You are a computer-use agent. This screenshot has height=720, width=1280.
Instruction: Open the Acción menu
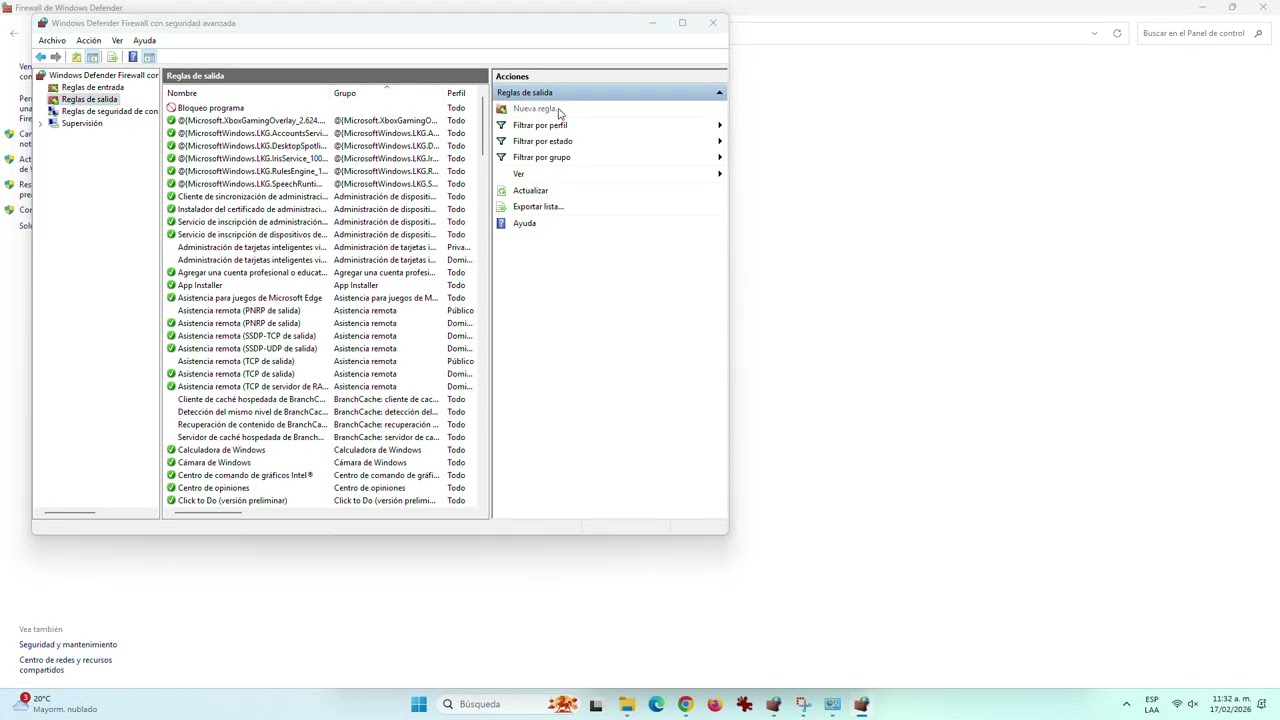click(89, 41)
